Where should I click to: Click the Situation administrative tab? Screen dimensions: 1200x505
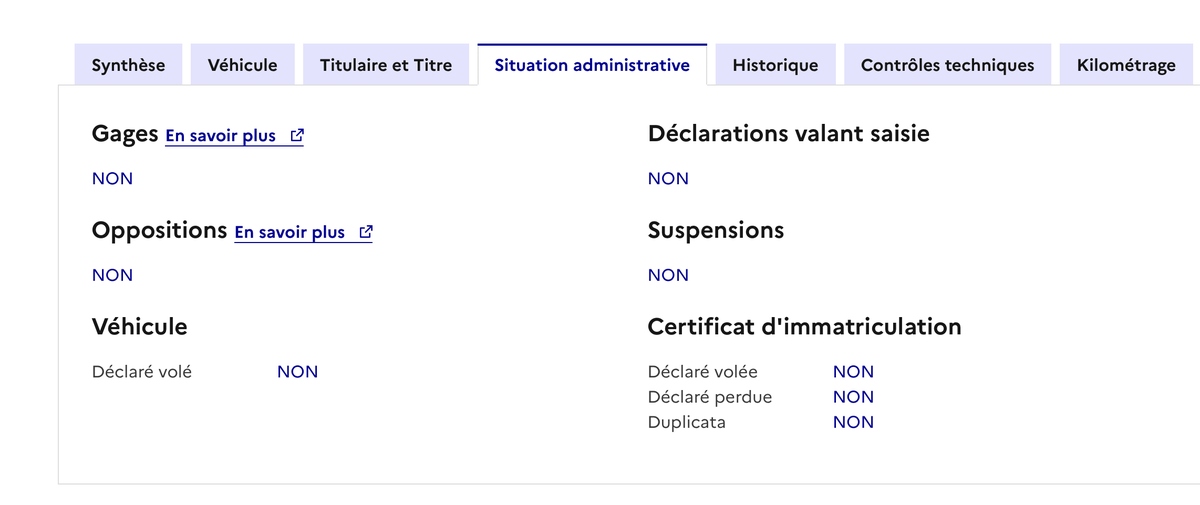coord(592,65)
